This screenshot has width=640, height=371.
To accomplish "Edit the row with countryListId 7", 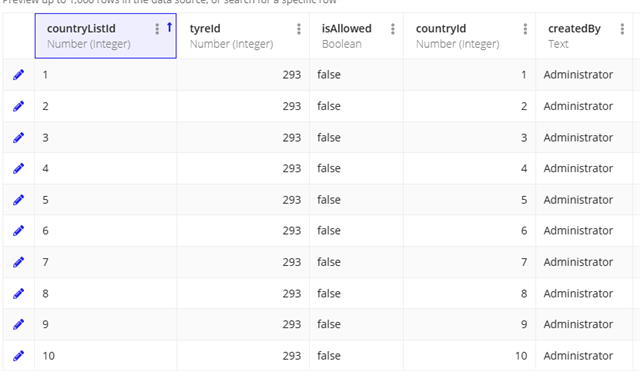I will click(x=18, y=262).
